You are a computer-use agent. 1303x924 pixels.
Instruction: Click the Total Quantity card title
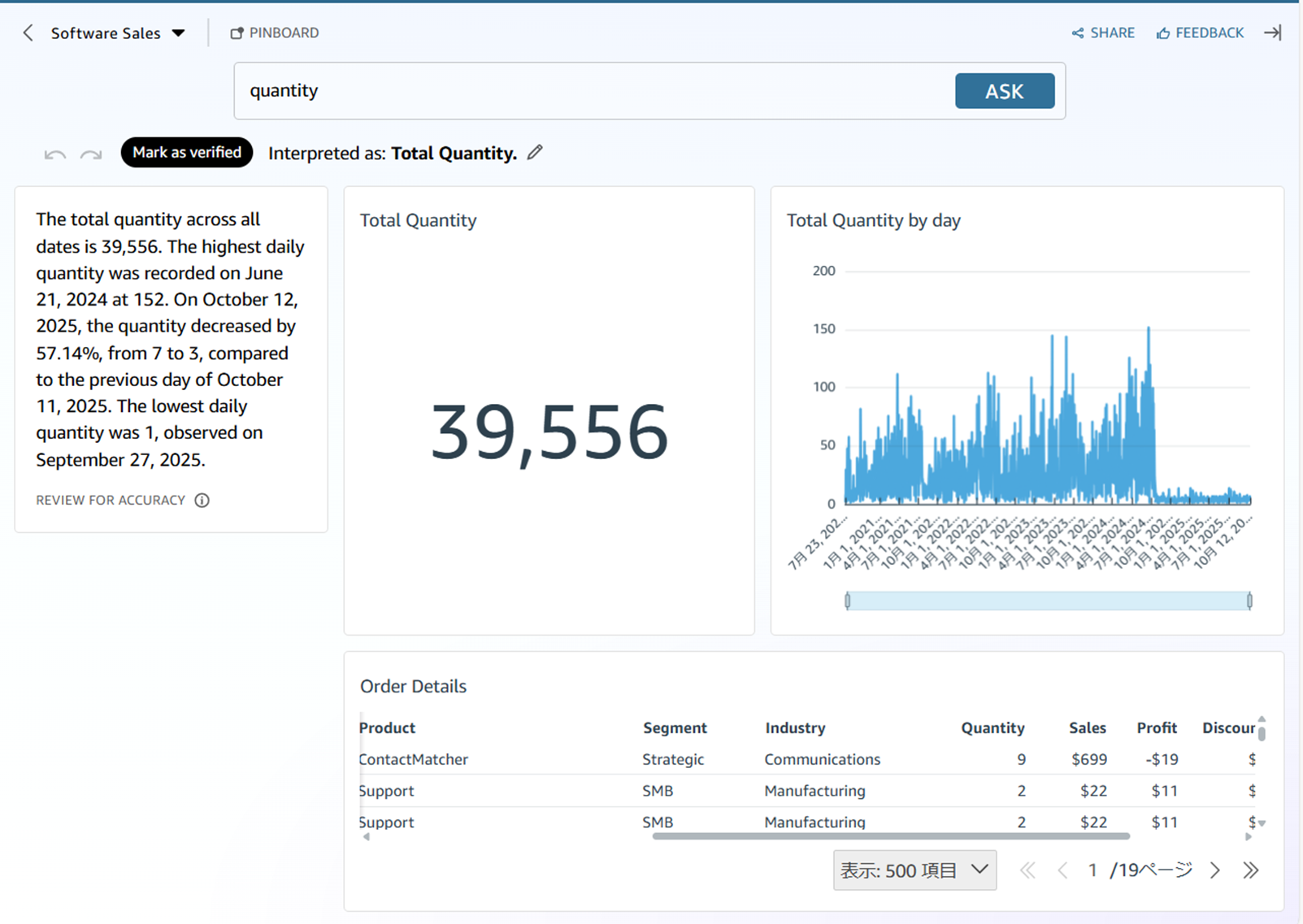tap(418, 220)
